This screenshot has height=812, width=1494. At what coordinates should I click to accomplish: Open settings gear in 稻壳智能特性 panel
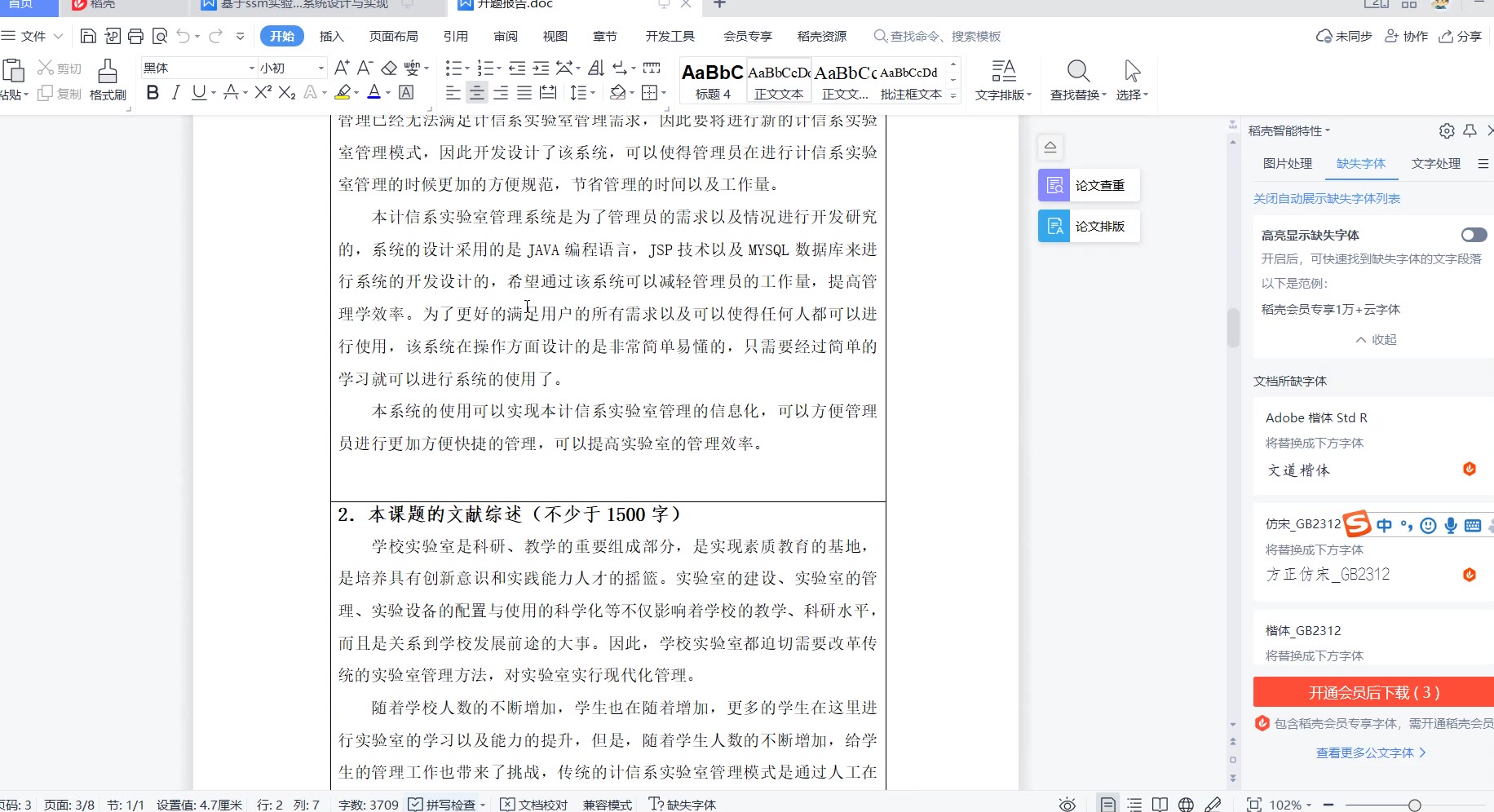tap(1447, 131)
